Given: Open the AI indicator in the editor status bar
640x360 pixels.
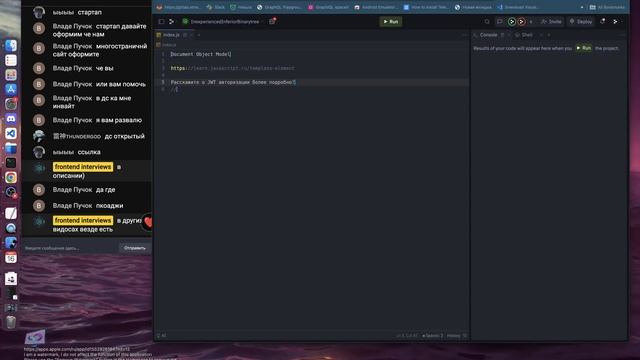Looking at the screenshot, I should click(161, 336).
